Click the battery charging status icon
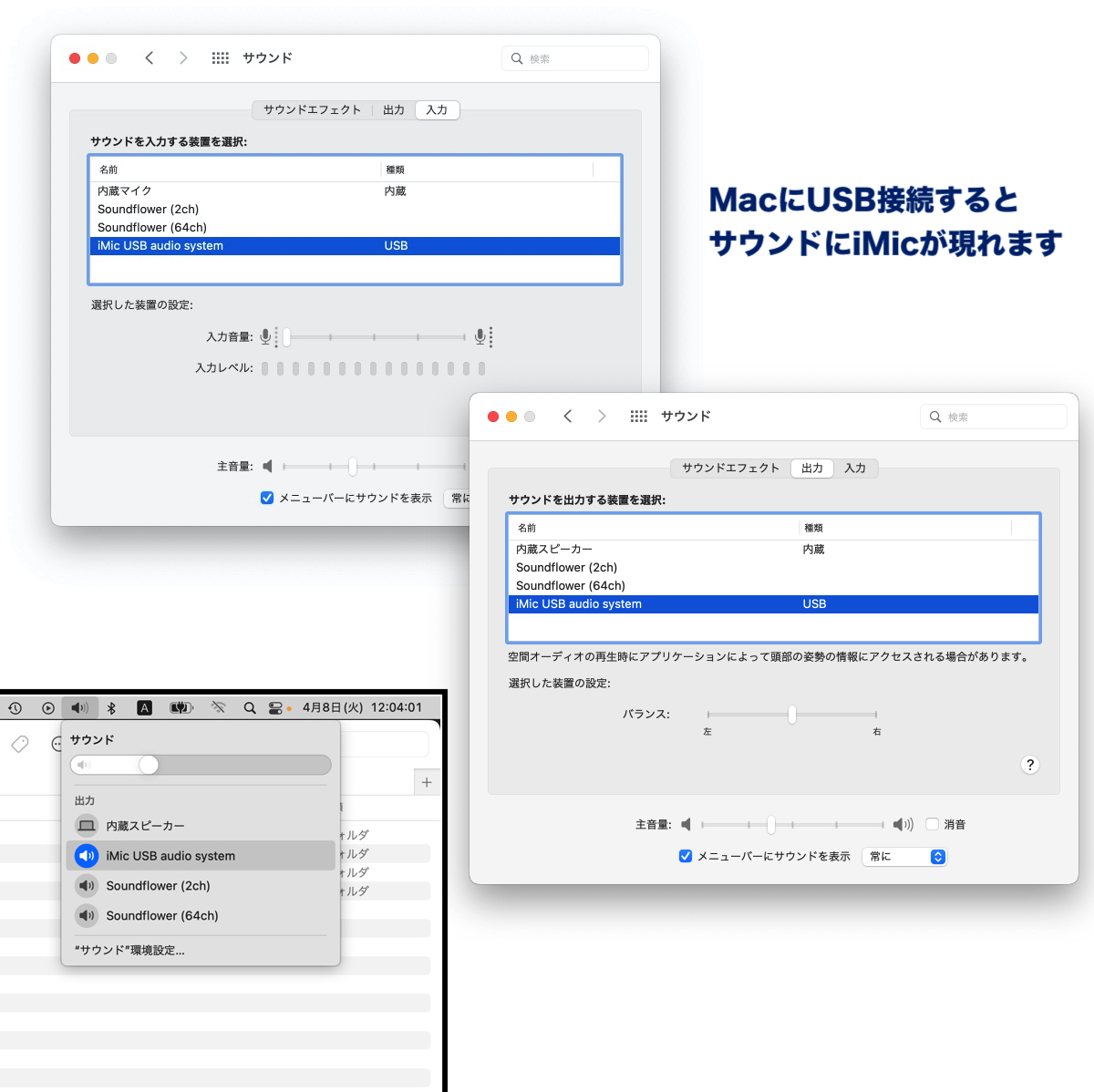Viewport: 1094px width, 1092px height. click(181, 707)
